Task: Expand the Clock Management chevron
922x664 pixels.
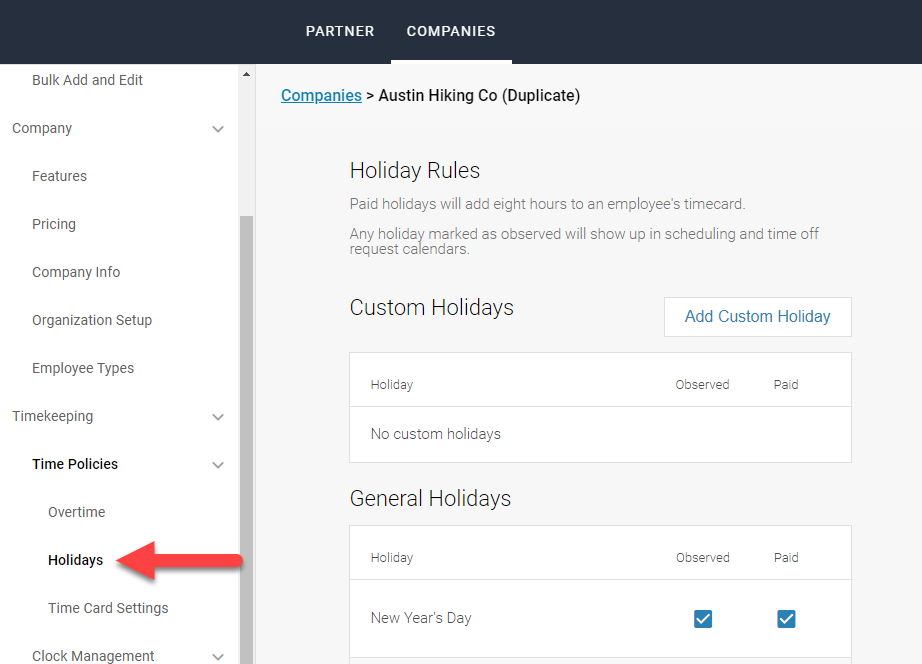Action: tap(218, 656)
